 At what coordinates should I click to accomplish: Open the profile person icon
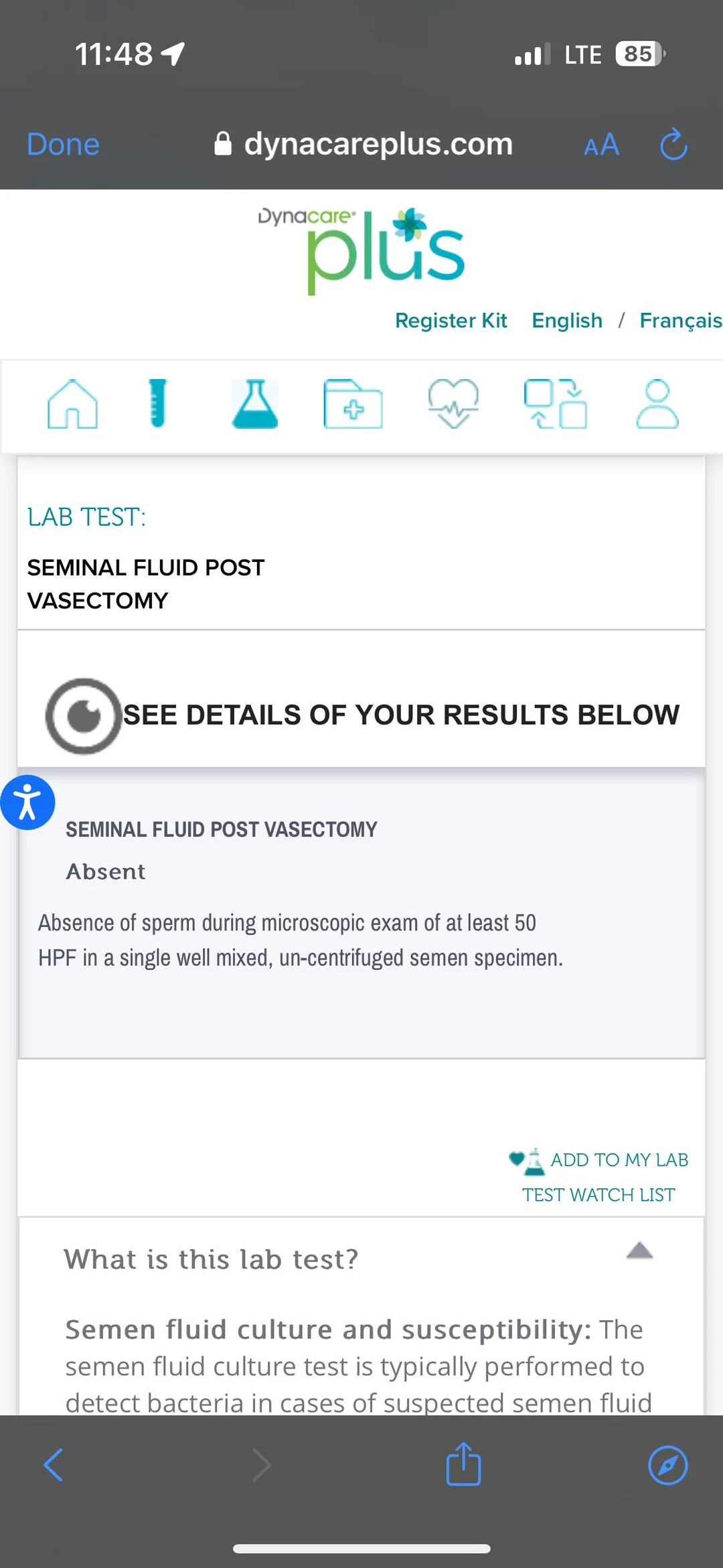pyautogui.click(x=657, y=405)
